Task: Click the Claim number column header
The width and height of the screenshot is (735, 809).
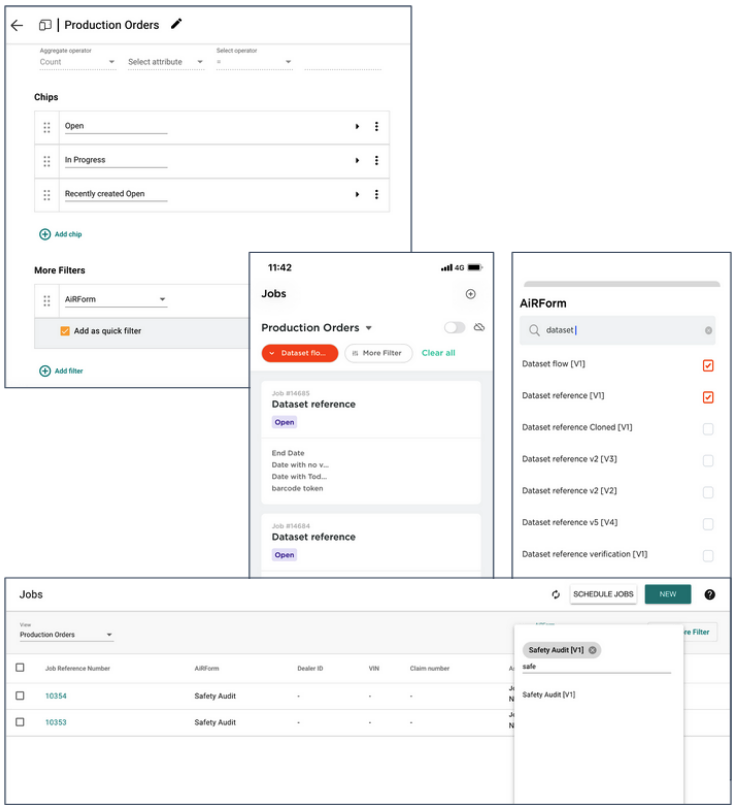Action: pos(430,669)
